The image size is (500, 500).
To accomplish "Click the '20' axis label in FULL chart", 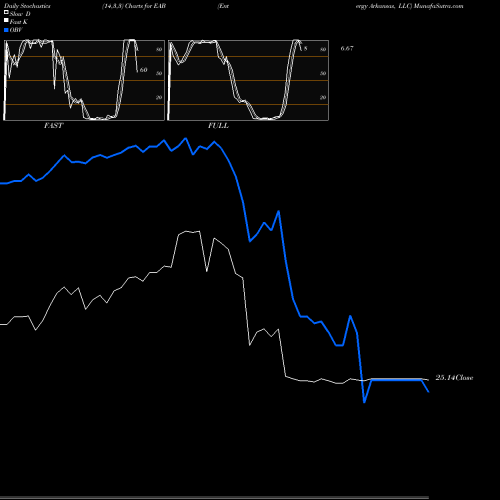I will [x=323, y=98].
